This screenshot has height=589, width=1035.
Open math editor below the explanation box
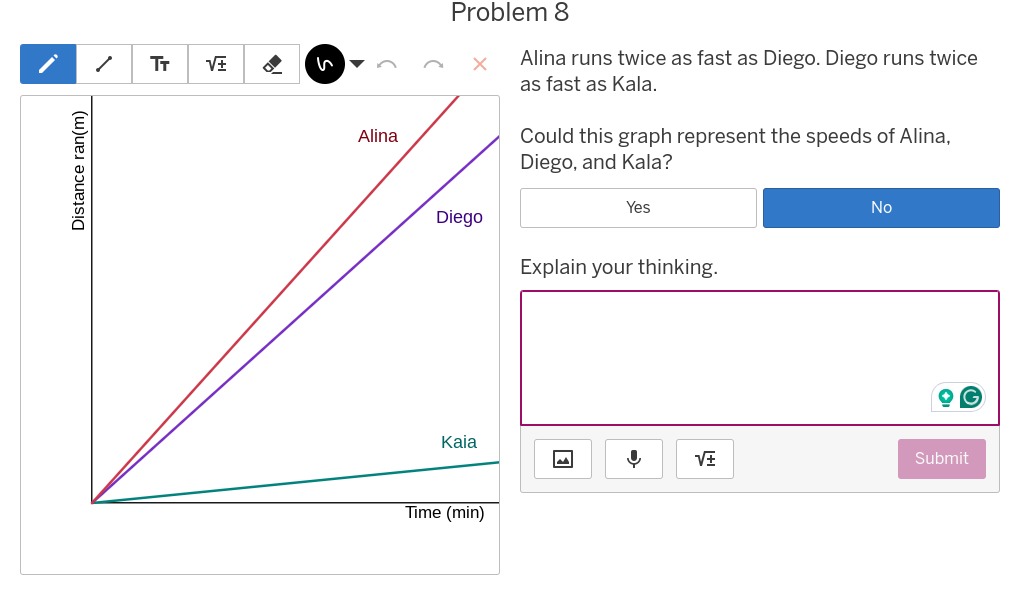pos(705,459)
